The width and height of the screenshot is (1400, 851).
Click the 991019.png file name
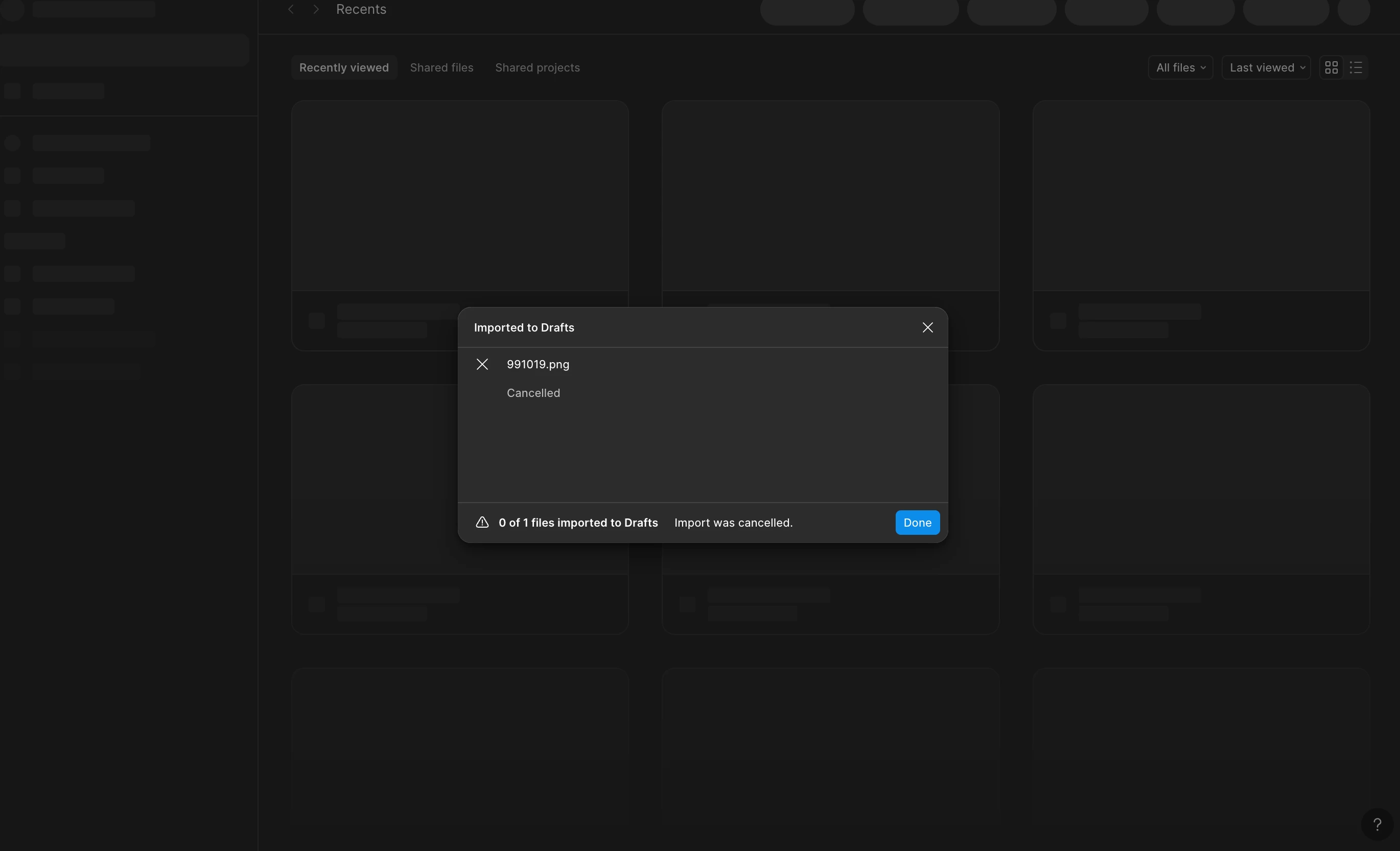coord(538,364)
